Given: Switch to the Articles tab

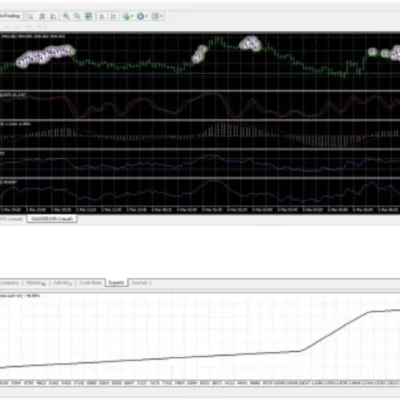Looking at the screenshot, I should click(x=62, y=283).
